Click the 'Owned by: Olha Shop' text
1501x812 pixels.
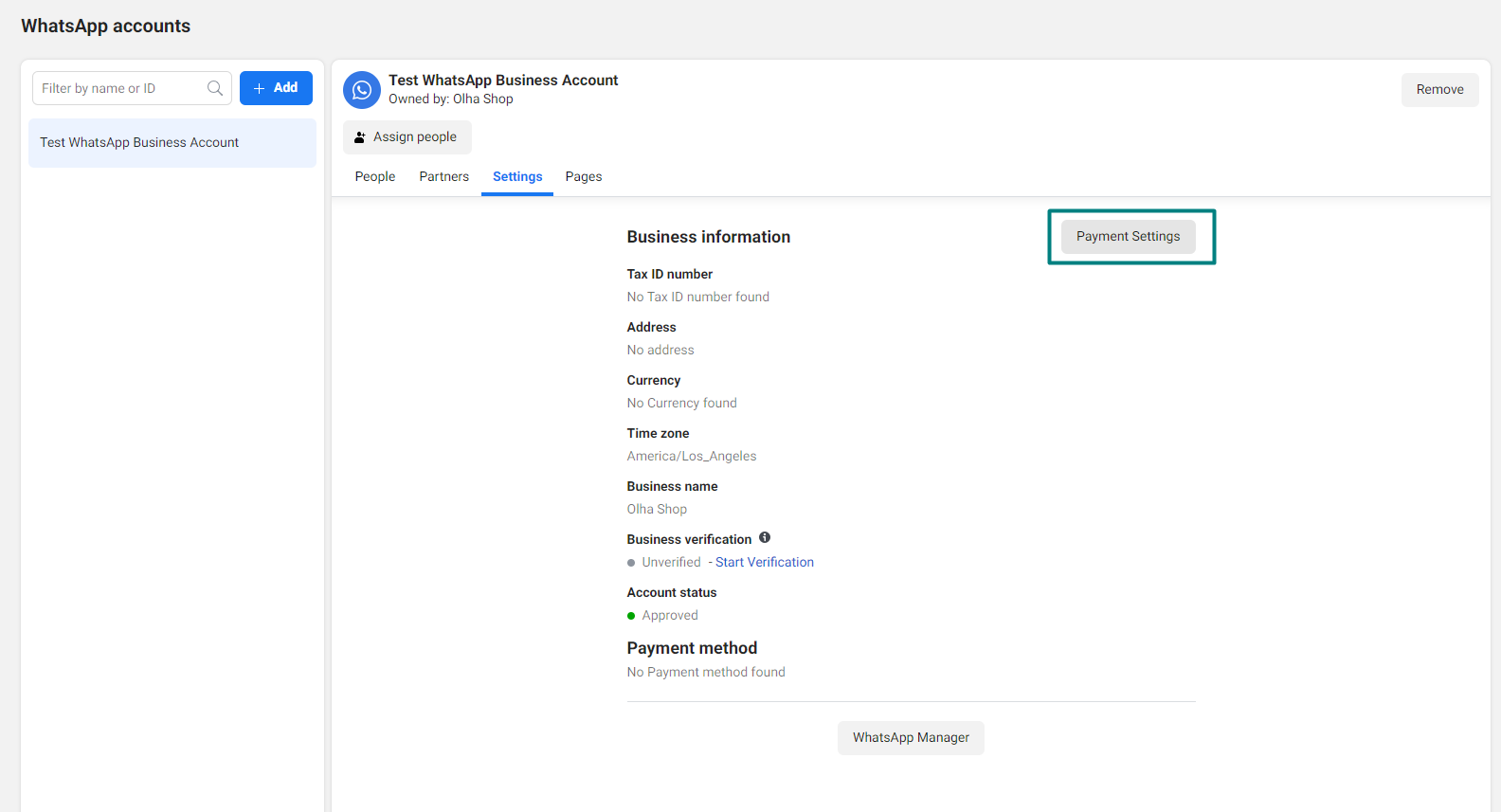(451, 99)
